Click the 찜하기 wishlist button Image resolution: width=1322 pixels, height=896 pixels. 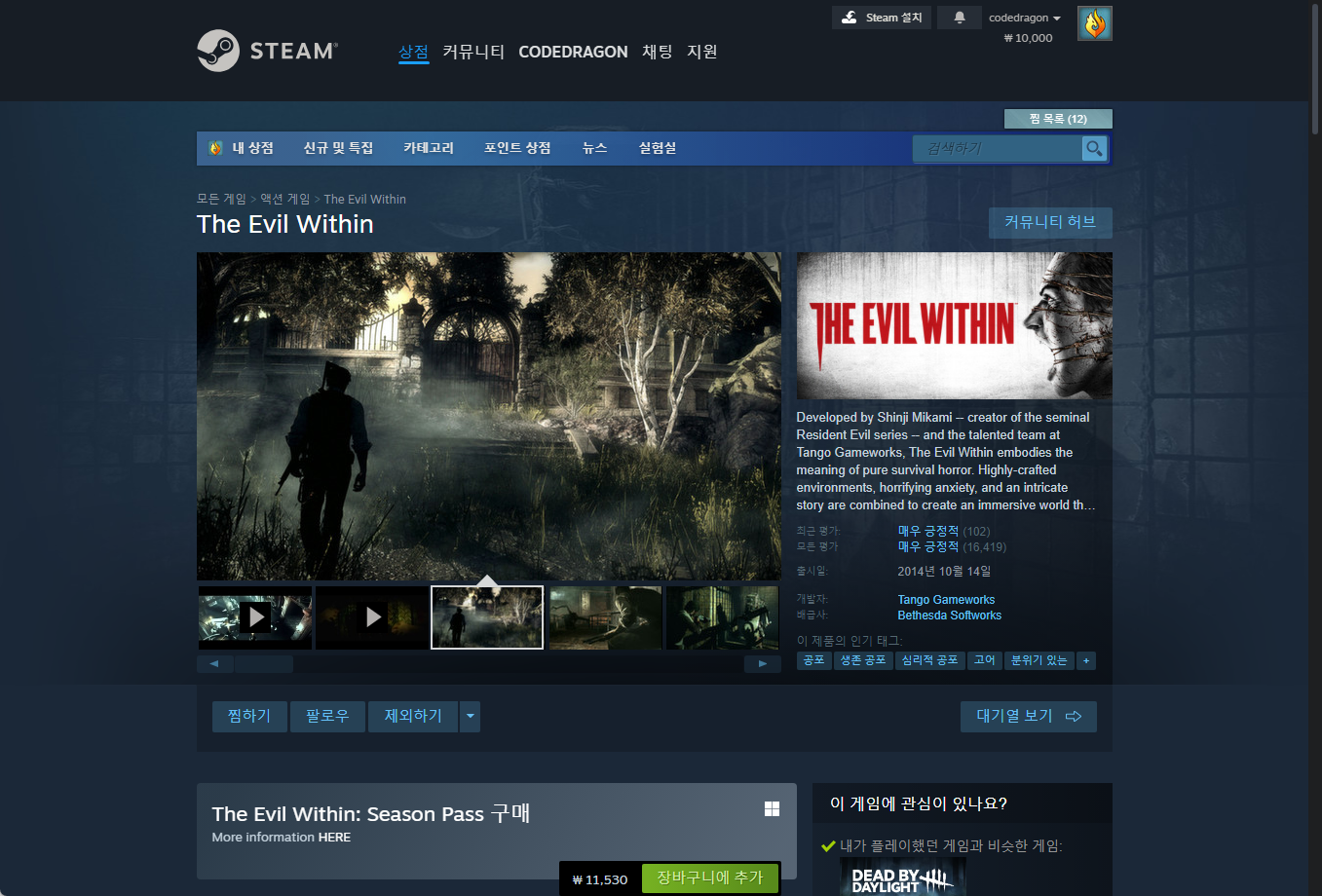[249, 717]
